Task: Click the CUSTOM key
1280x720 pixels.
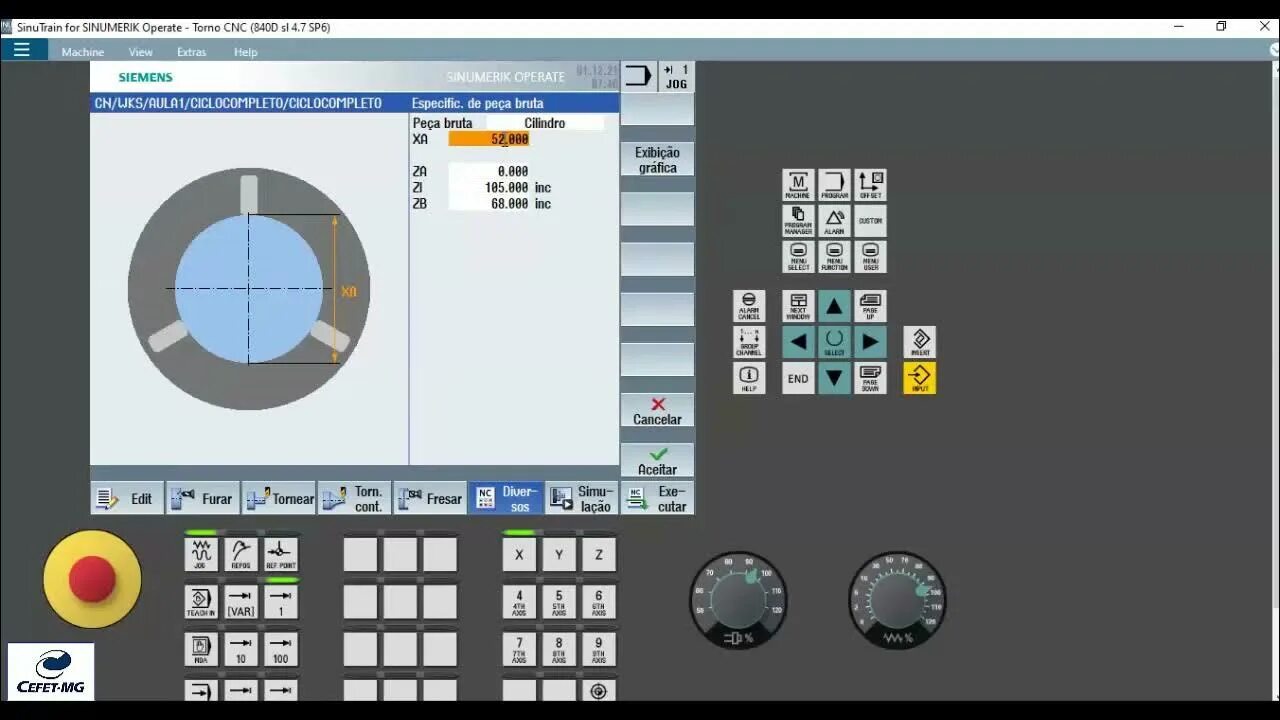Action: pos(870,221)
